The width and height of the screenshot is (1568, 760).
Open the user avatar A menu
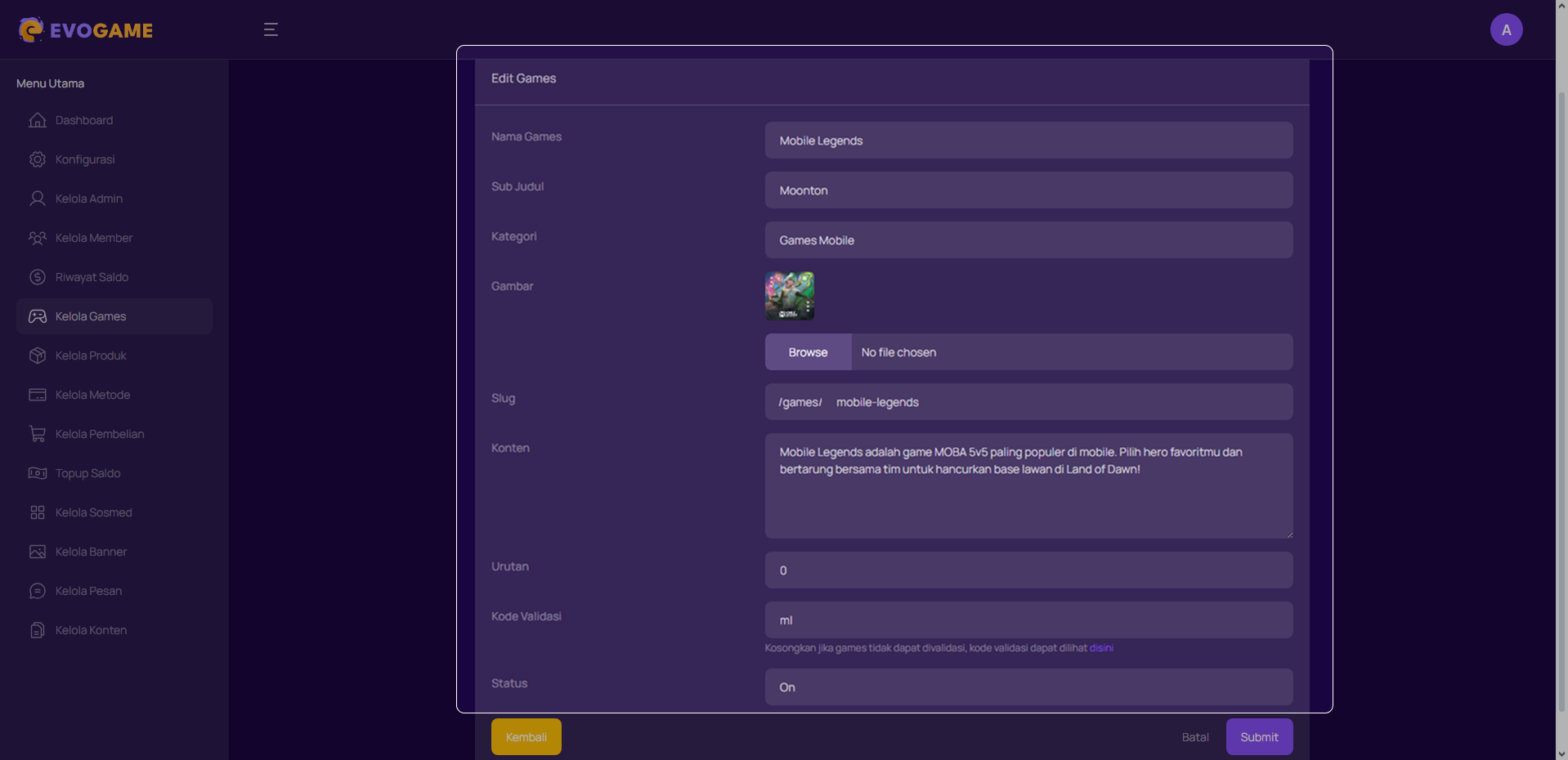click(x=1506, y=29)
